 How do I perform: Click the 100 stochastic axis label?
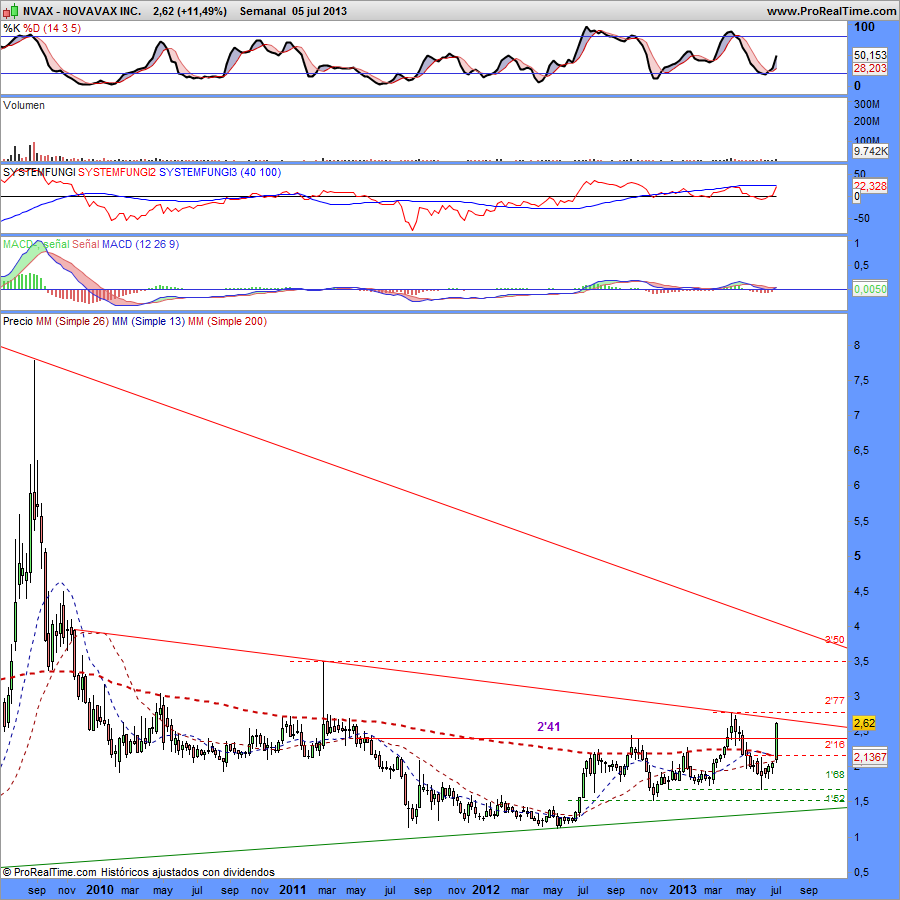tap(864, 27)
